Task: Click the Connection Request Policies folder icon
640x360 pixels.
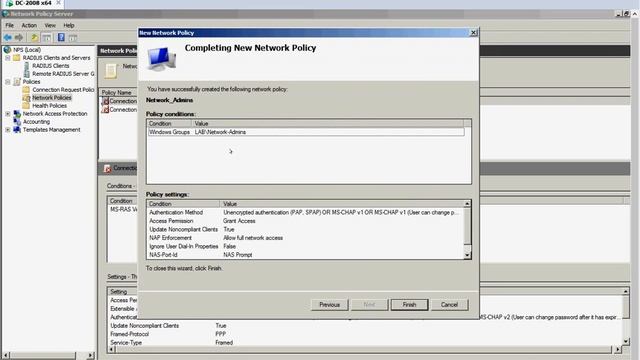Action: coord(26,90)
